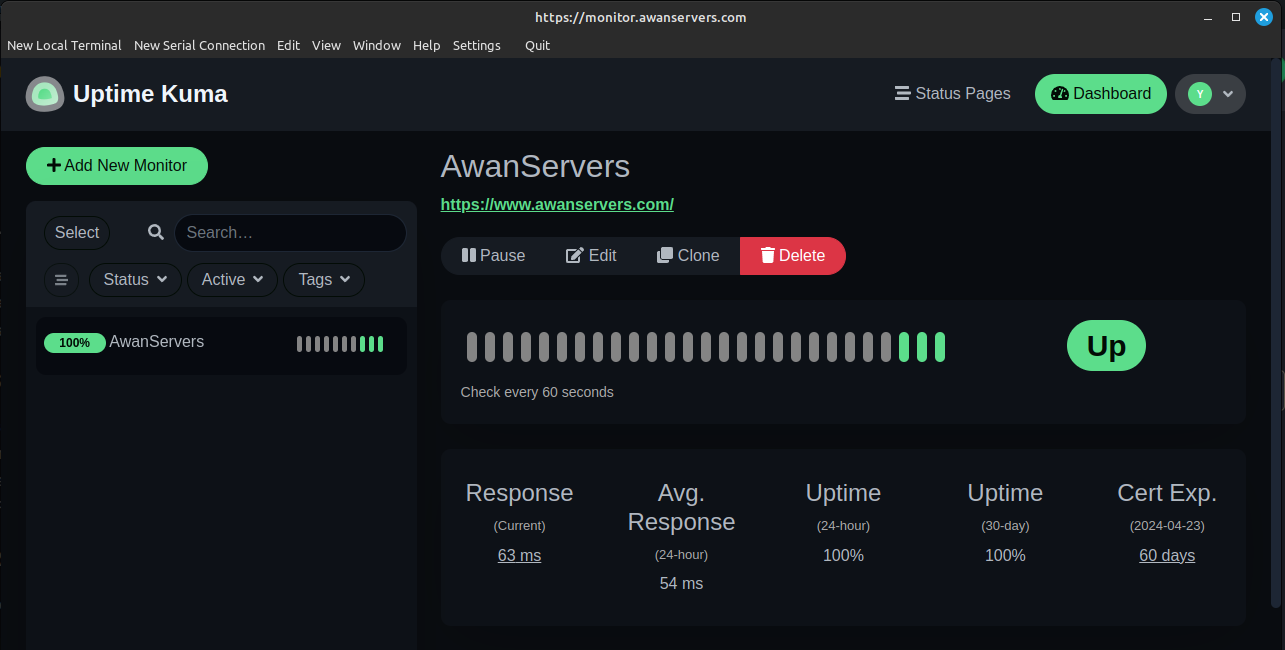This screenshot has width=1285, height=650.
Task: Click inside the monitor search field
Action: tap(290, 232)
